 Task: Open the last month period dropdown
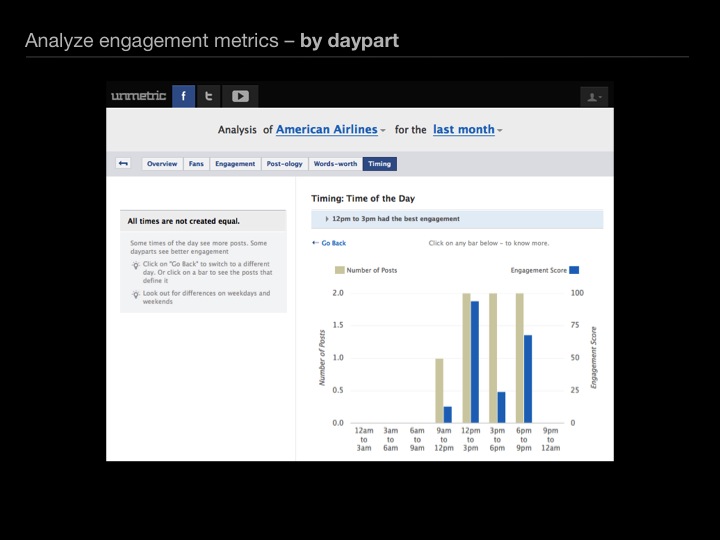[467, 130]
